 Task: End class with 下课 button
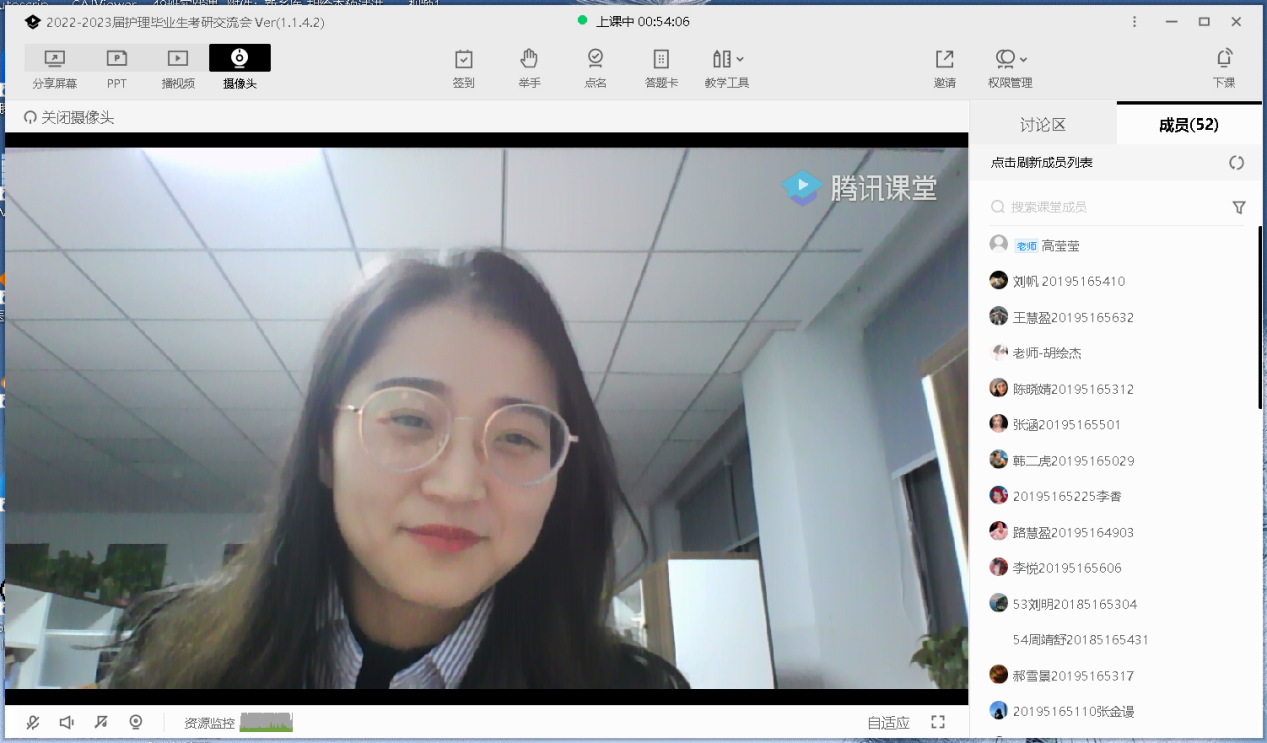[x=1223, y=67]
